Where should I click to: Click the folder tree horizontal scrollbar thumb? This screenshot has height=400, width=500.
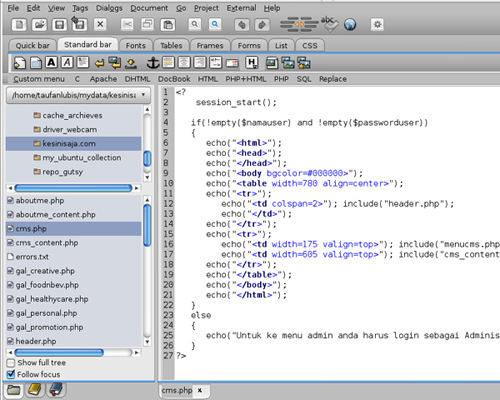[x=73, y=188]
